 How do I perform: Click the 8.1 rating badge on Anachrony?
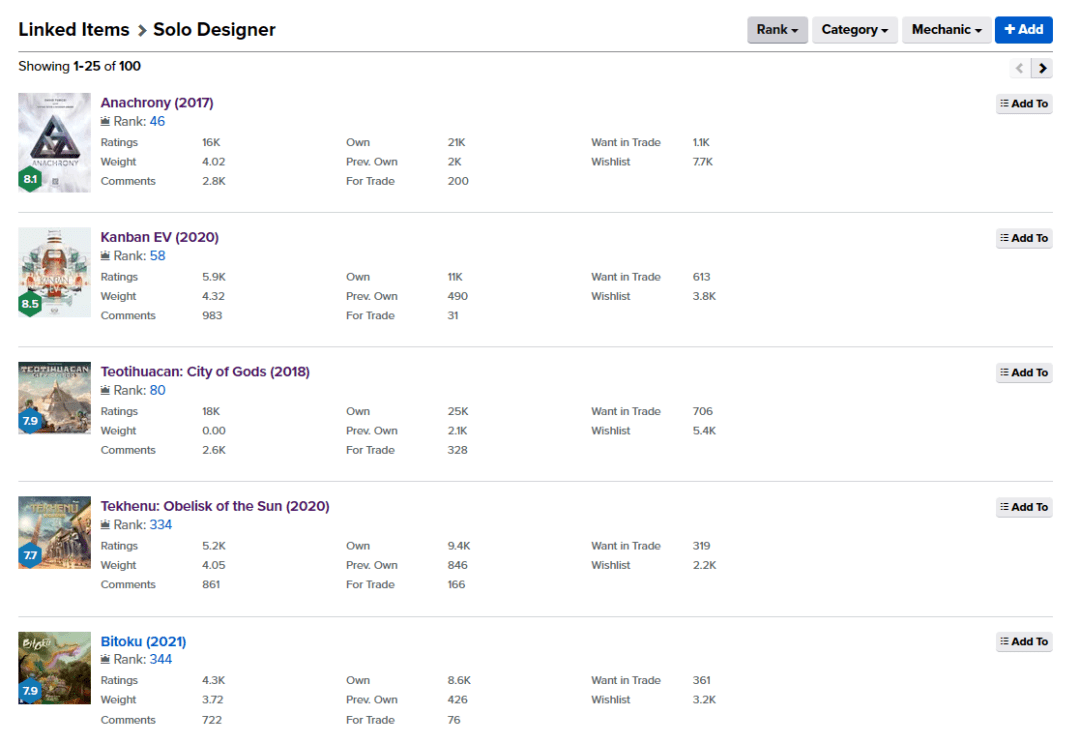30,180
